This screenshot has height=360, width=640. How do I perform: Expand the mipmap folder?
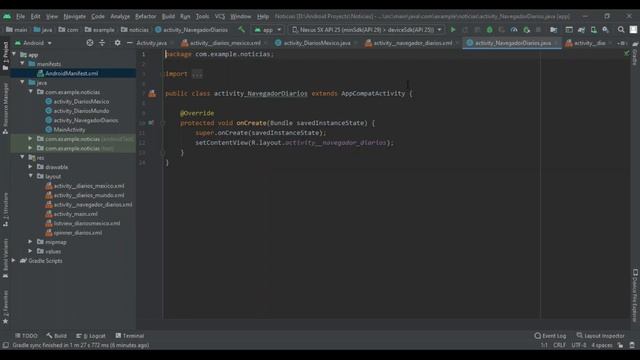coord(30,242)
